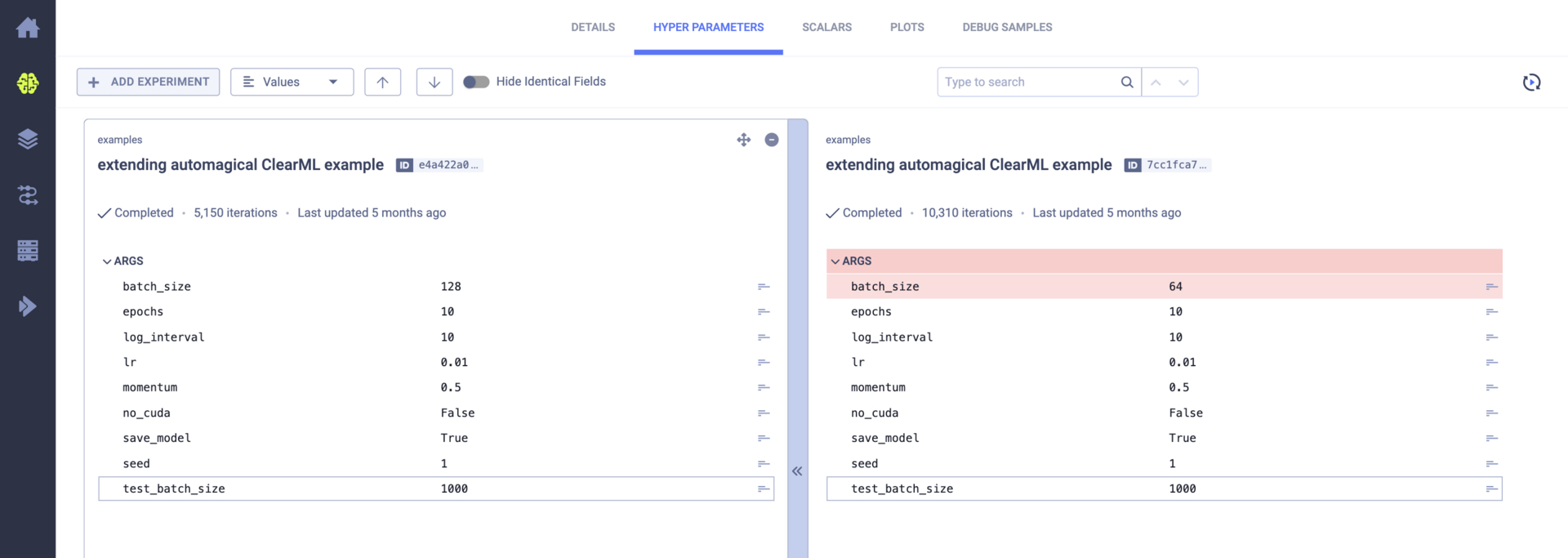This screenshot has height=558, width=1568.
Task: Click the 5,150 iterations text
Action: coord(235,213)
